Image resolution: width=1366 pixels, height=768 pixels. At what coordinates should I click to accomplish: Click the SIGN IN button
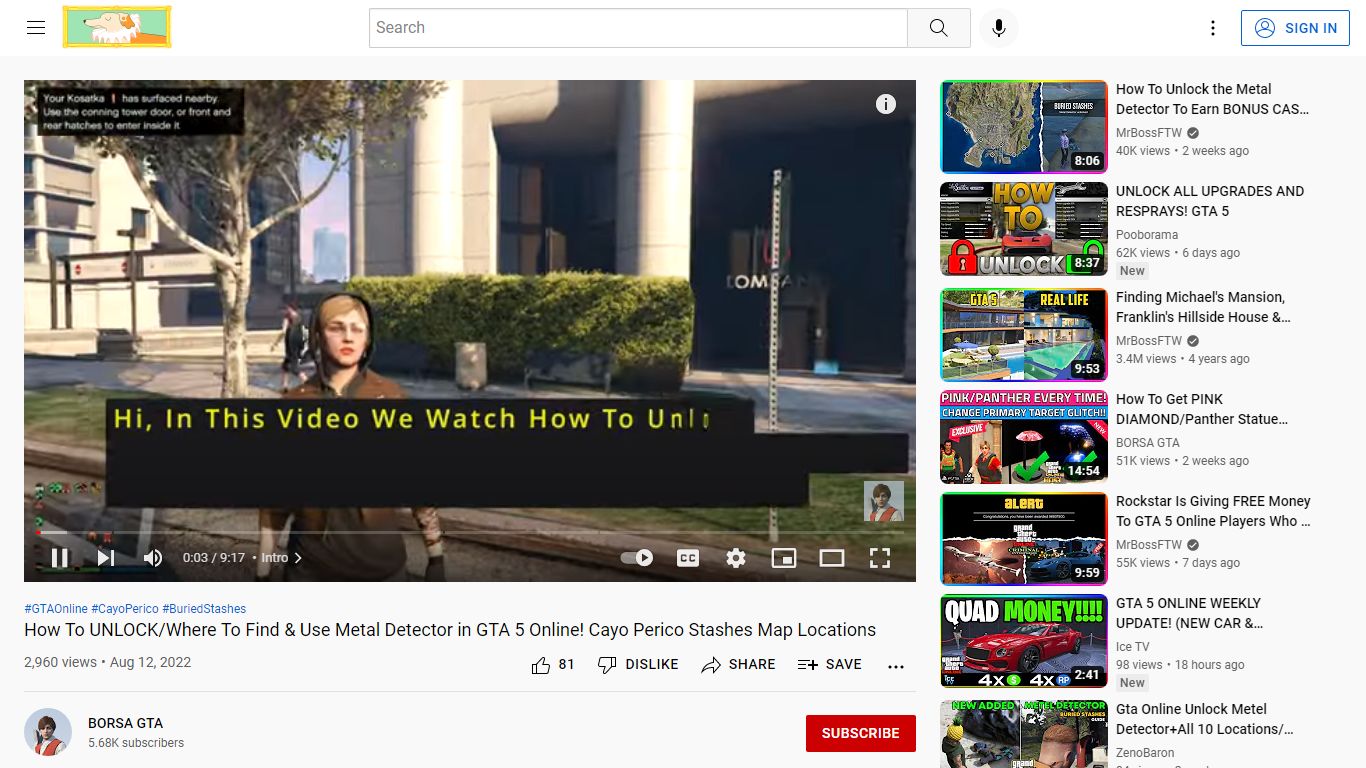(x=1295, y=28)
